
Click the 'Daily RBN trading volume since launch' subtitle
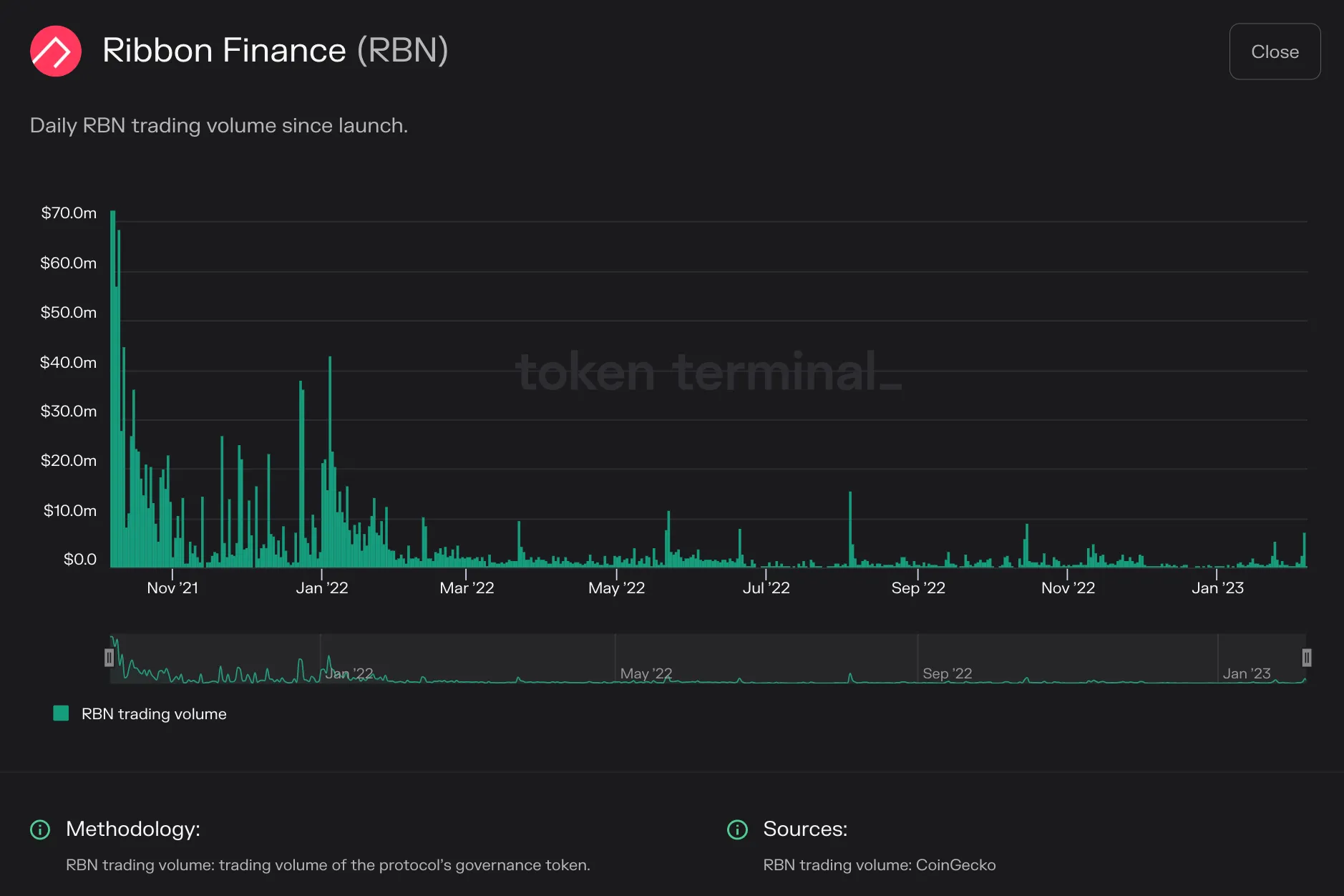[x=219, y=125]
